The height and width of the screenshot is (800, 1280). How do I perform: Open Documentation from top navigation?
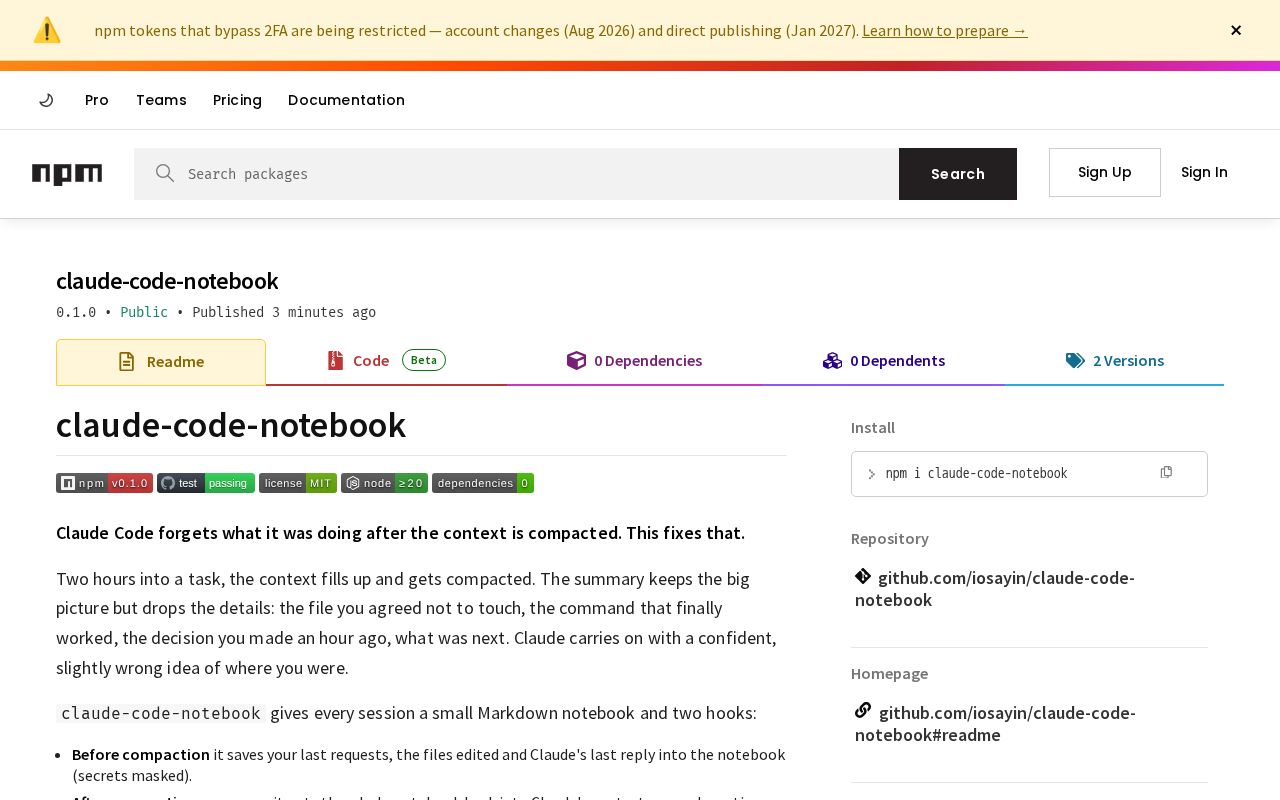346,100
